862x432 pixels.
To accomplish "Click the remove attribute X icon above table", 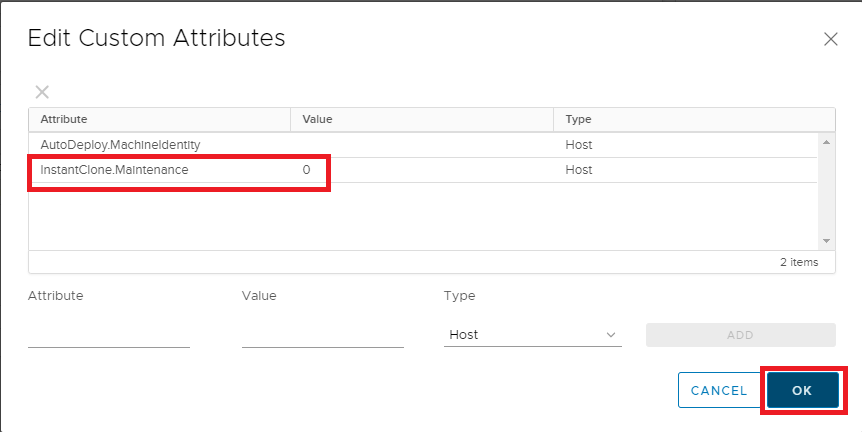I will 42,92.
